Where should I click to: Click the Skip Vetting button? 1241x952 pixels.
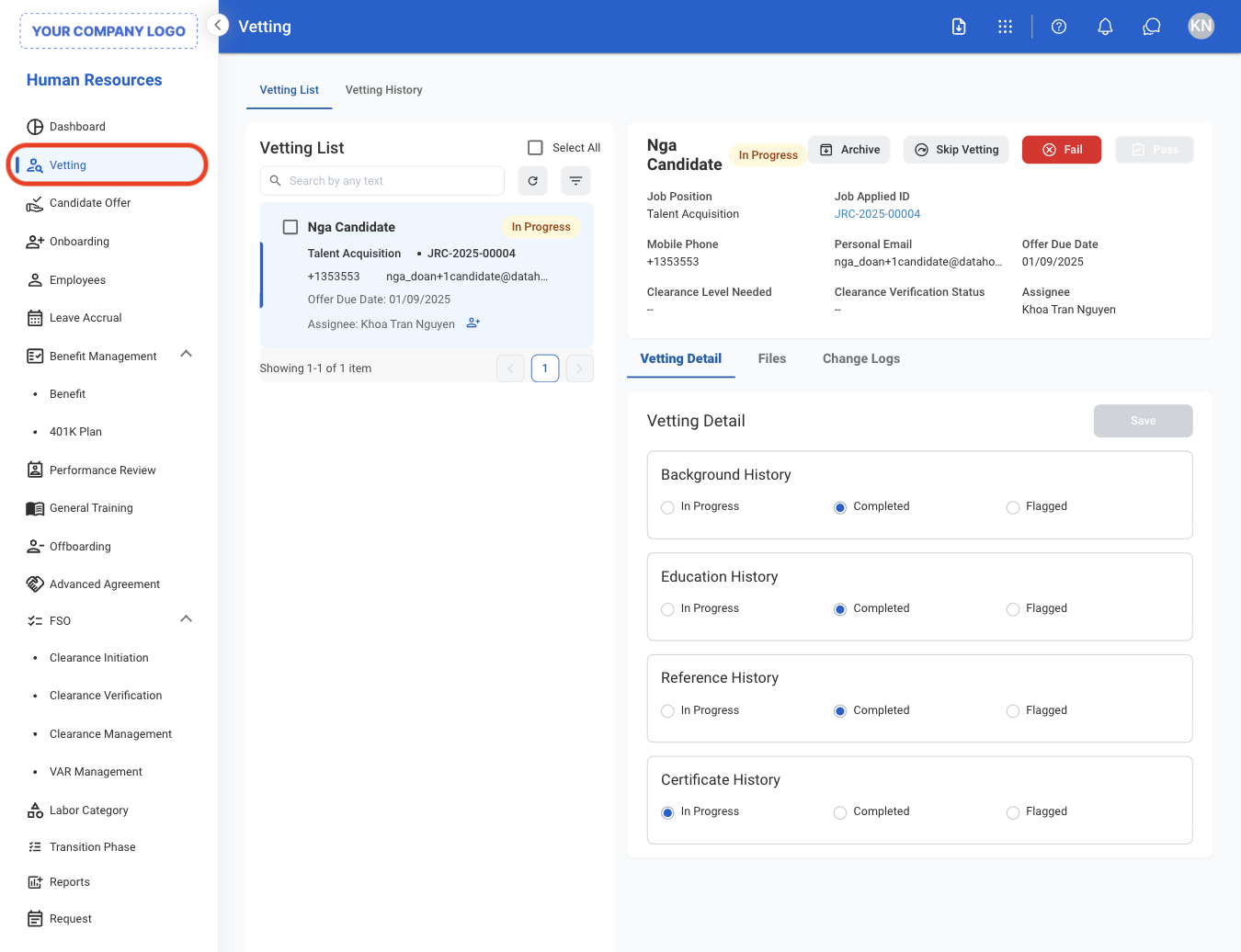(956, 150)
